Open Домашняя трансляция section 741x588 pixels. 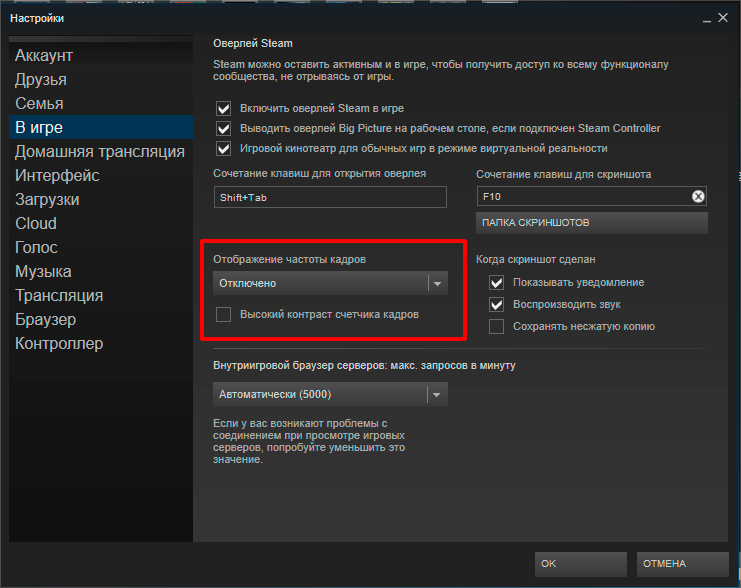pyautogui.click(x=100, y=151)
